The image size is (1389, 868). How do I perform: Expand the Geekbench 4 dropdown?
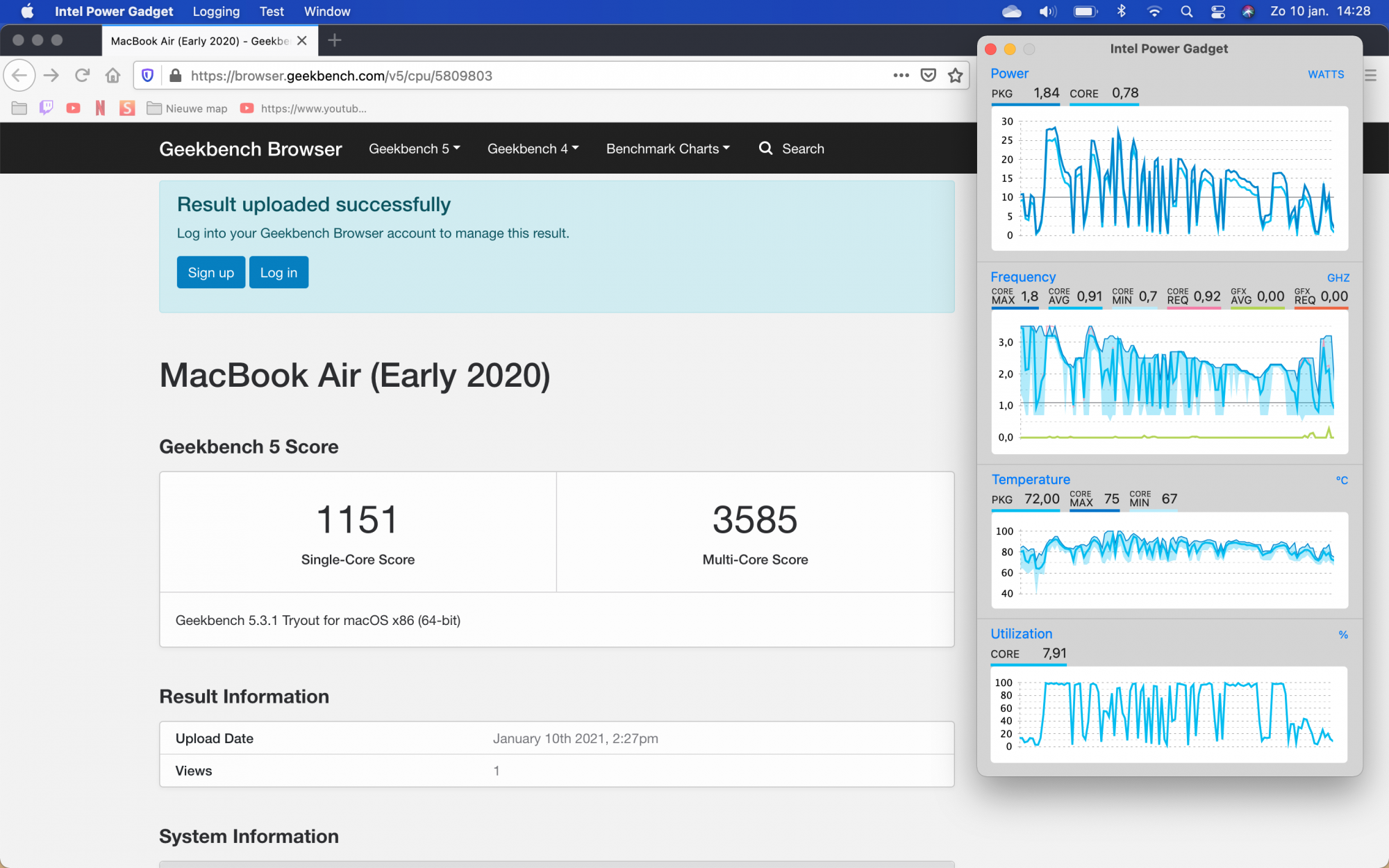tap(533, 149)
